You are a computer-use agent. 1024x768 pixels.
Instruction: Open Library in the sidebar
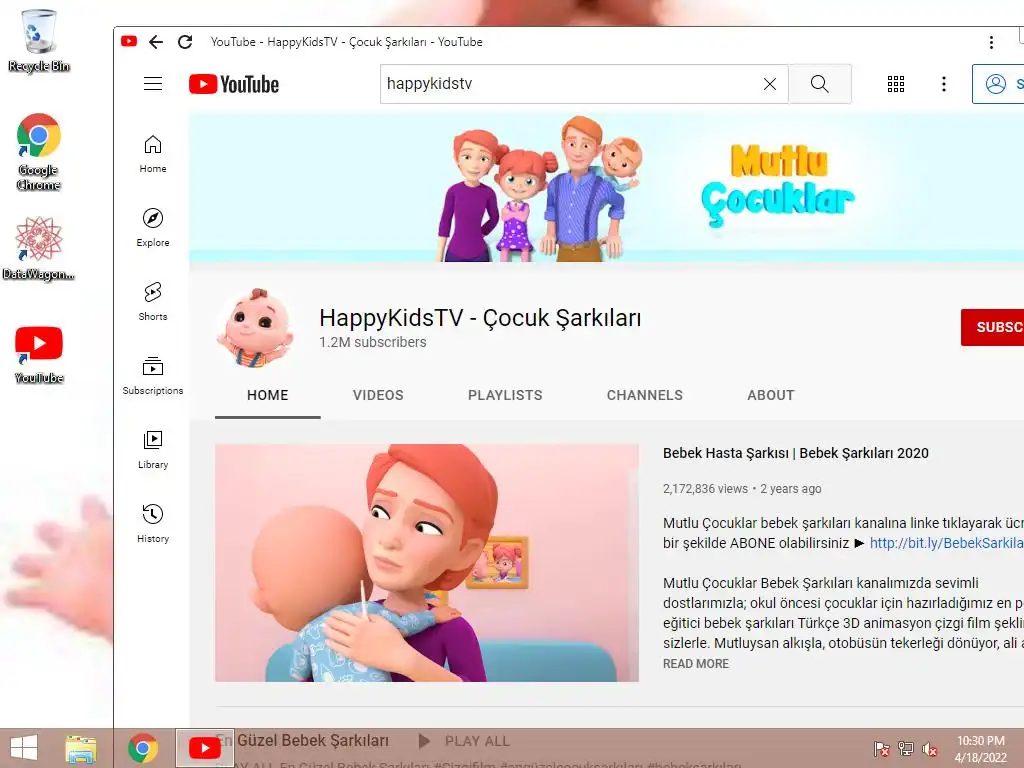(153, 449)
